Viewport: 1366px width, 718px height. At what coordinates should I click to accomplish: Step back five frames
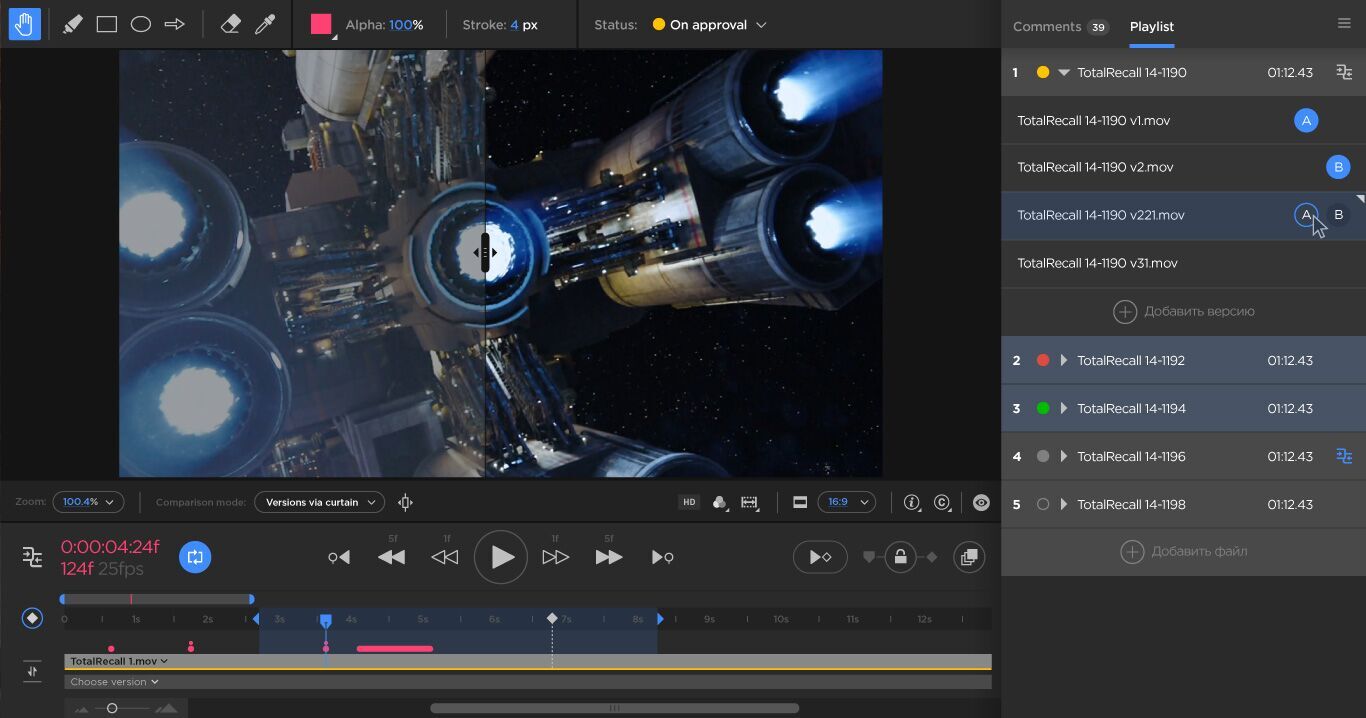click(392, 557)
